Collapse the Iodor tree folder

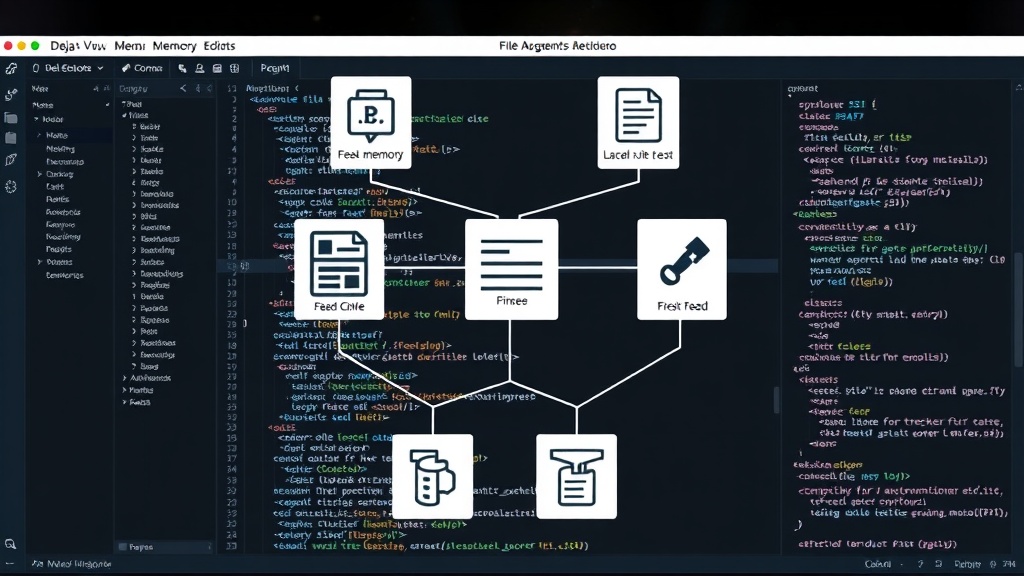pyautogui.click(x=37, y=120)
